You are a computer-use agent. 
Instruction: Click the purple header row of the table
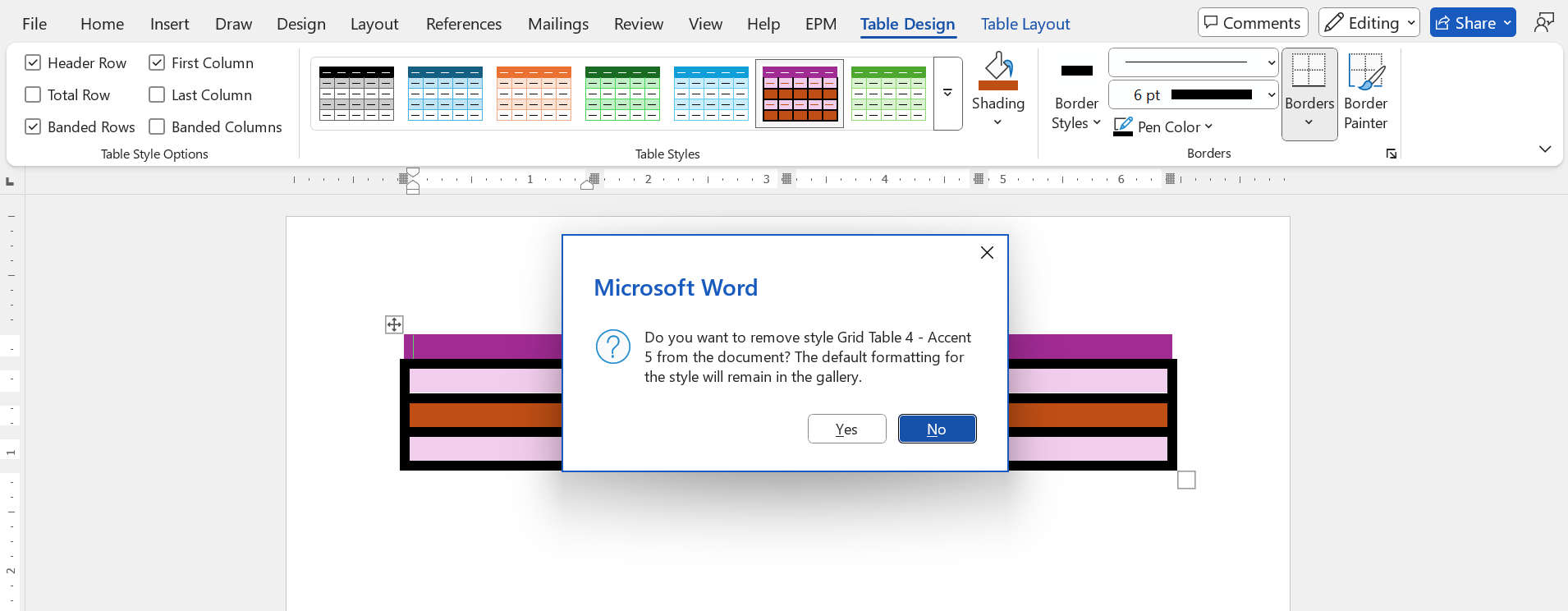(483, 346)
